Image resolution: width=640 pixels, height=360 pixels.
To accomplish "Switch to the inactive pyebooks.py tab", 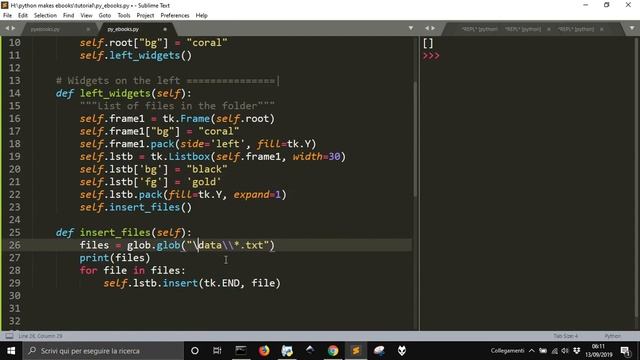I will pyautogui.click(x=45, y=29).
